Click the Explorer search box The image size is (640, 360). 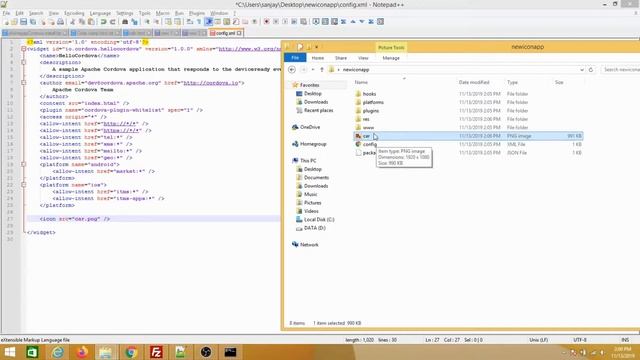(x=620, y=70)
